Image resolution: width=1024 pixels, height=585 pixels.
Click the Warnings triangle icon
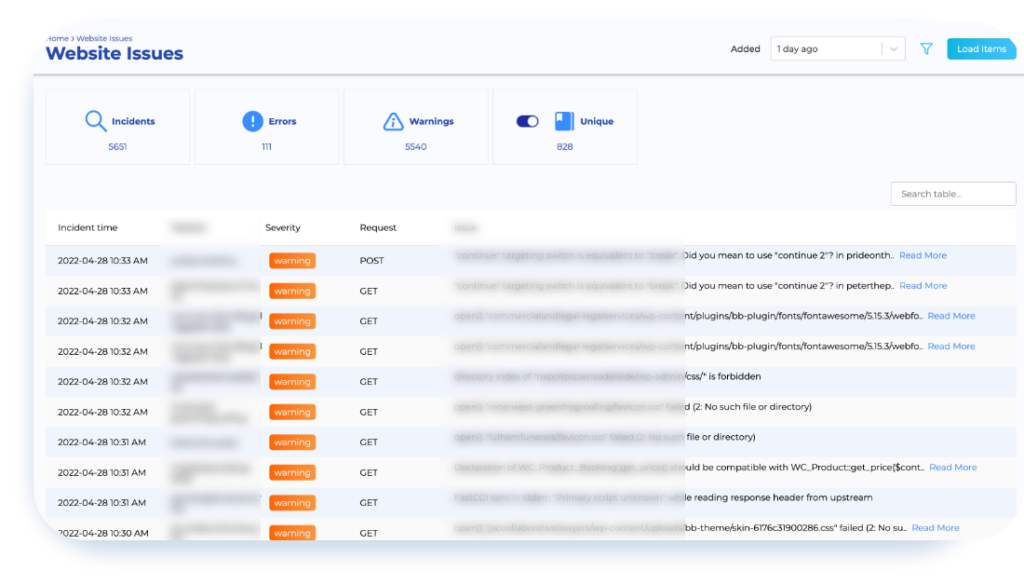(x=391, y=120)
